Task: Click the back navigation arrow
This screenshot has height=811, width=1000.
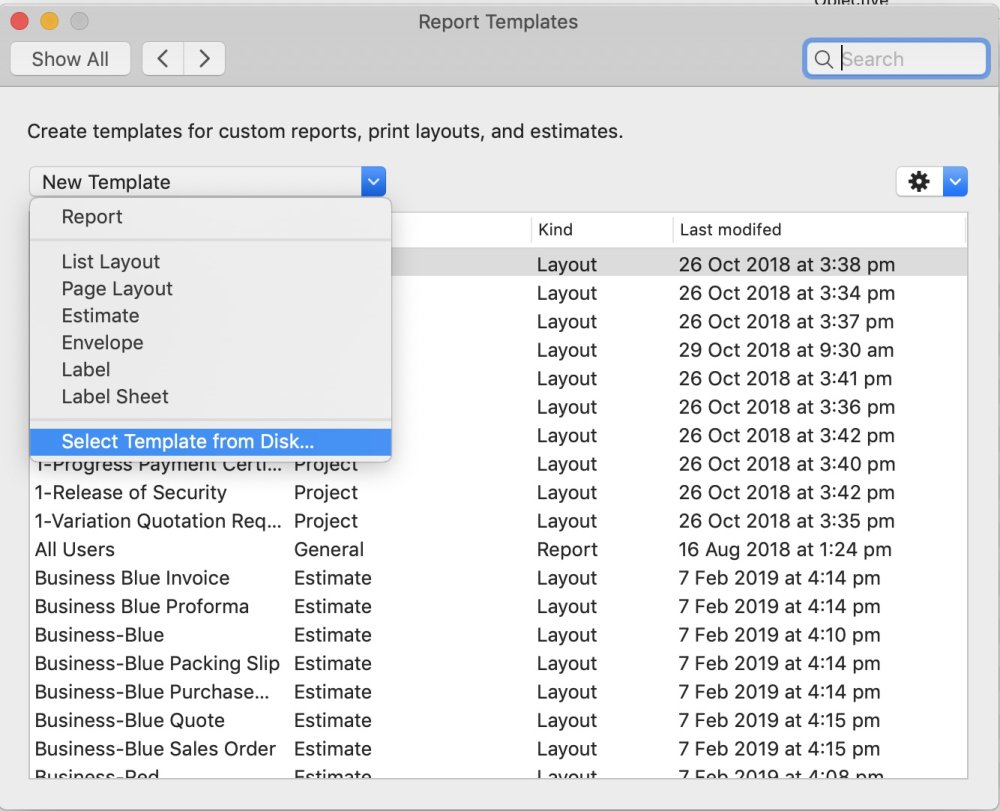Action: (162, 58)
